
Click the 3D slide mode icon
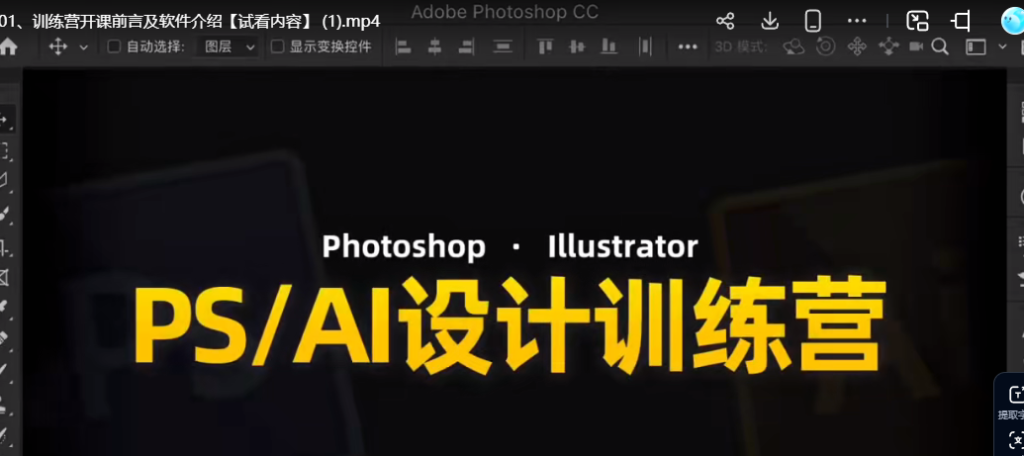888,46
